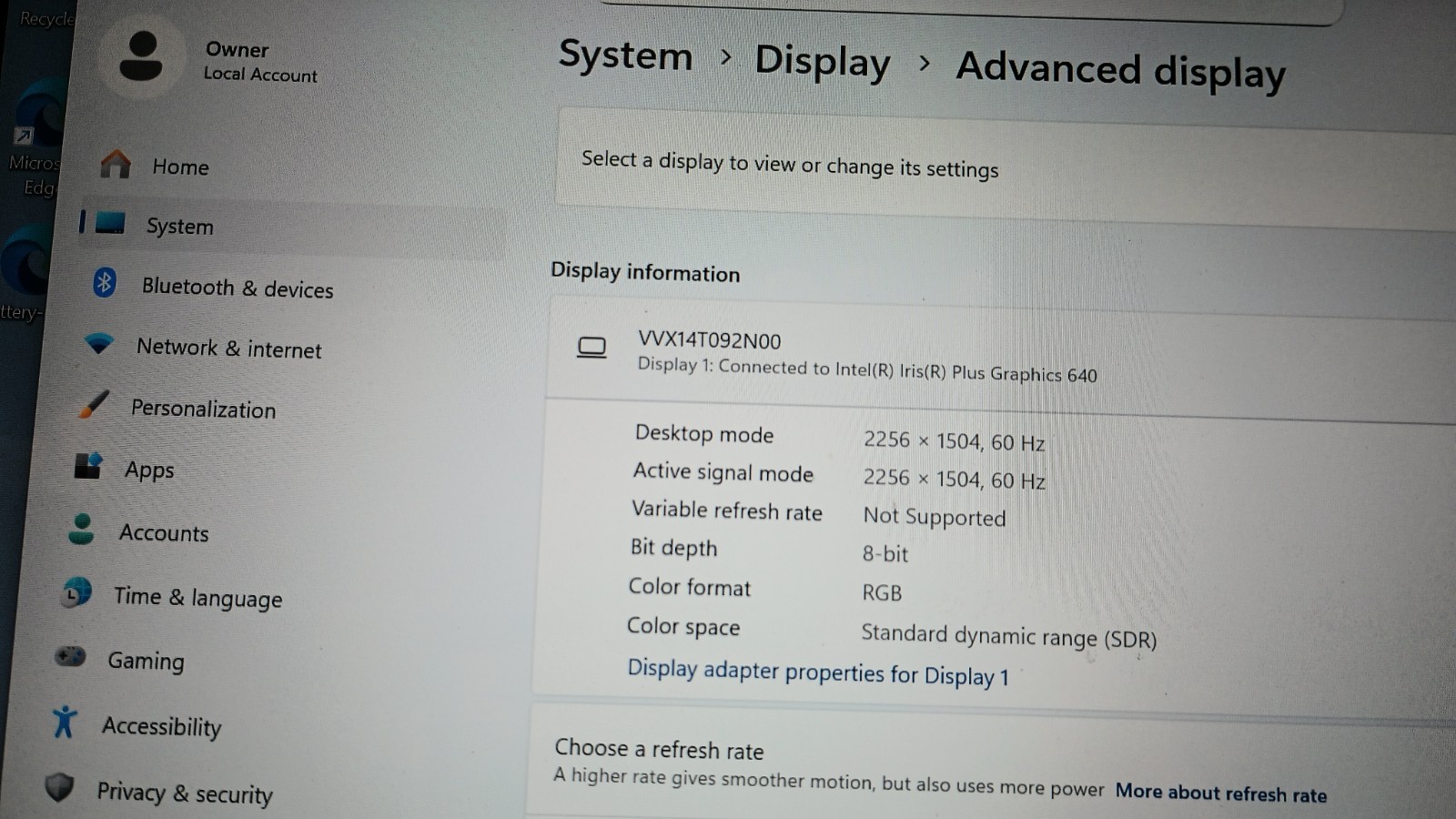Open Display adapter properties for Display 1
This screenshot has width=1456, height=819.
[x=818, y=672]
